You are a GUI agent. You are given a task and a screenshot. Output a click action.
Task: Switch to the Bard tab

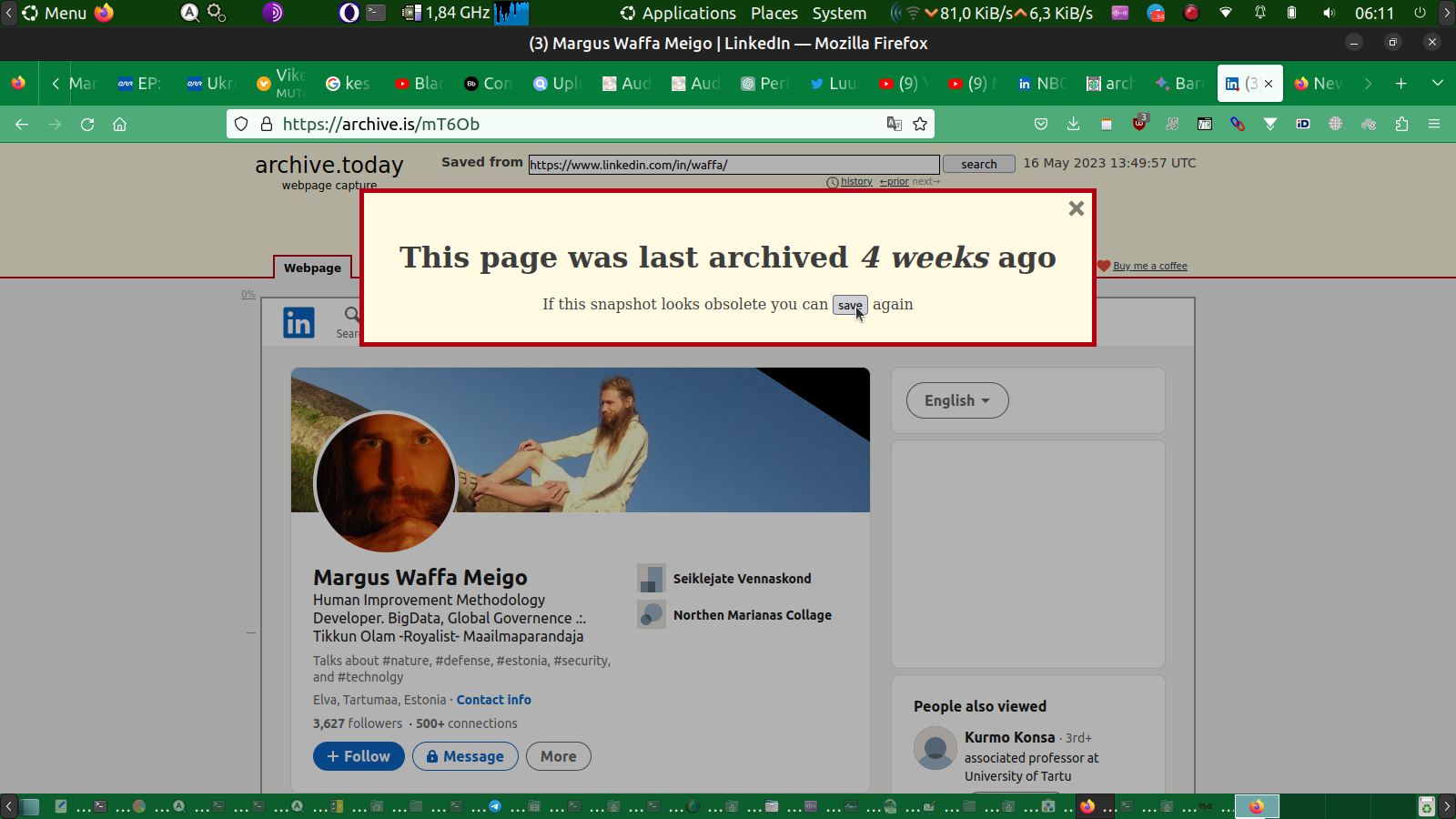[x=1179, y=84]
